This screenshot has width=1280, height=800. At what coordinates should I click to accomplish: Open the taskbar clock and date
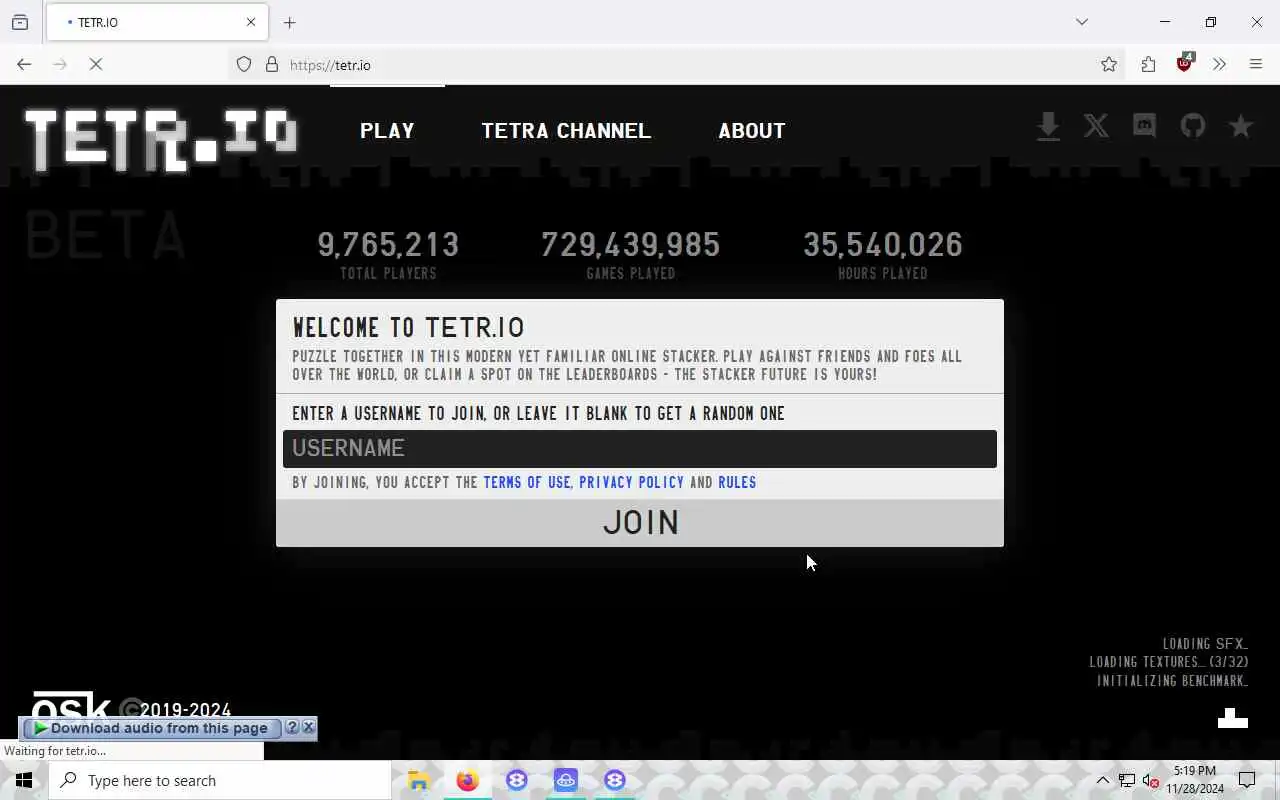tap(1194, 780)
